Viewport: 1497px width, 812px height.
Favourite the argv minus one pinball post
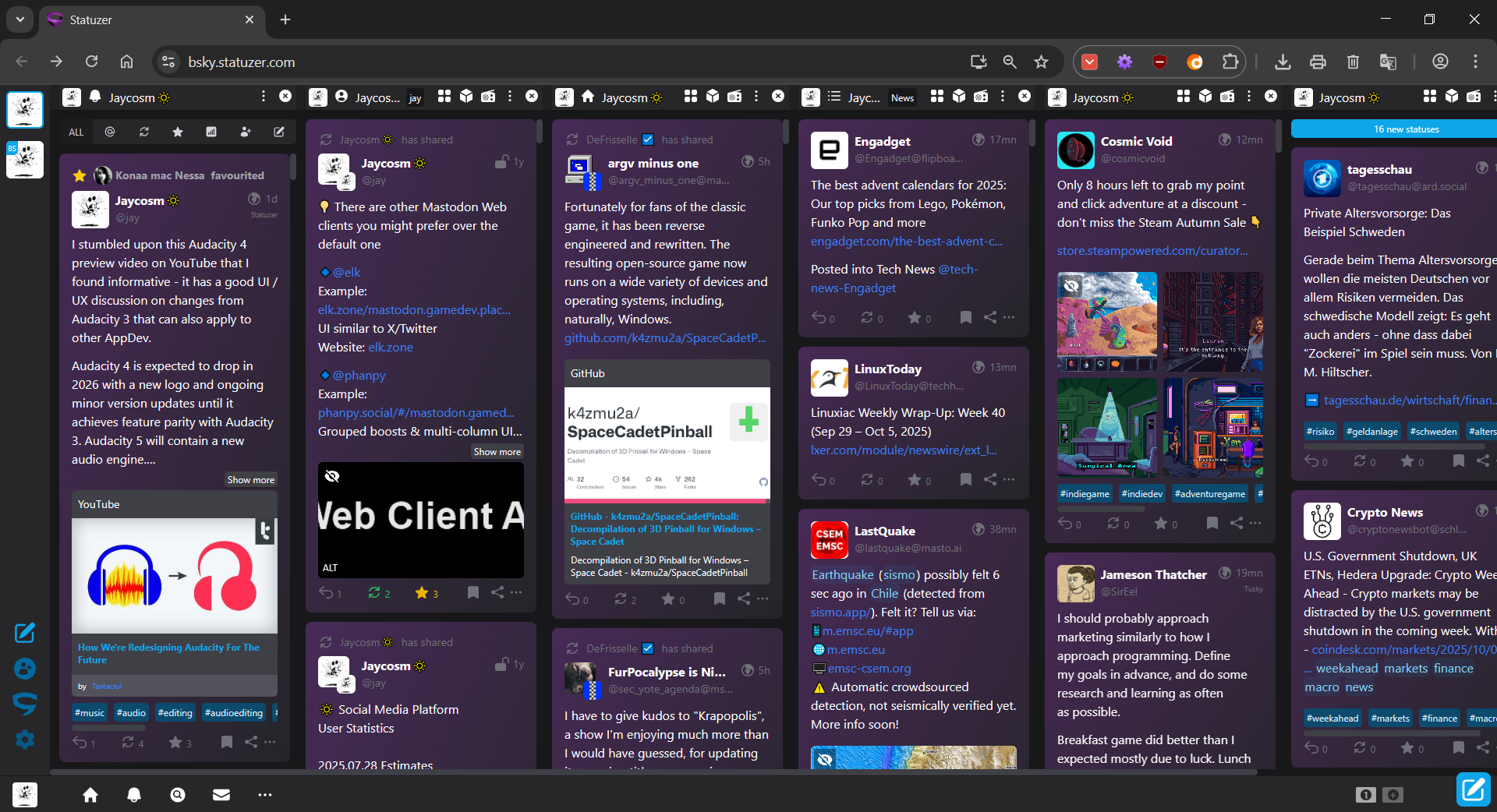668,599
